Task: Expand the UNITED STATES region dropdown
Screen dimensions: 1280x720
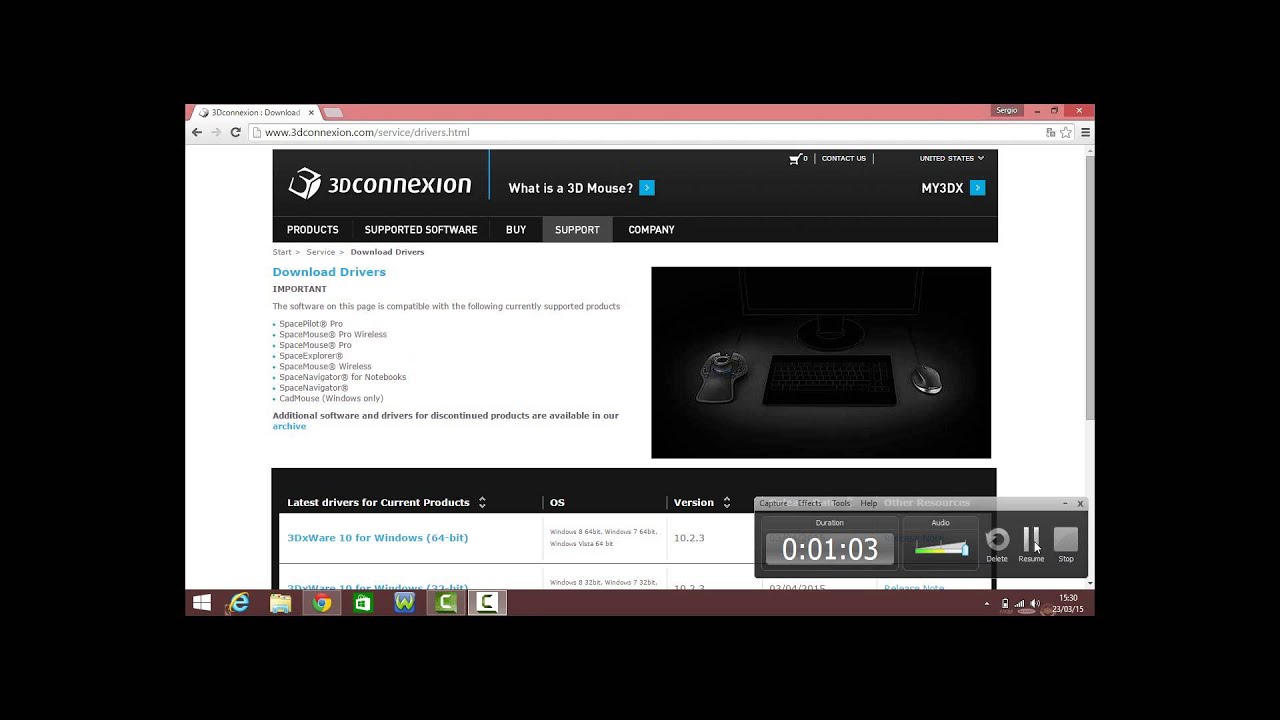Action: click(951, 158)
